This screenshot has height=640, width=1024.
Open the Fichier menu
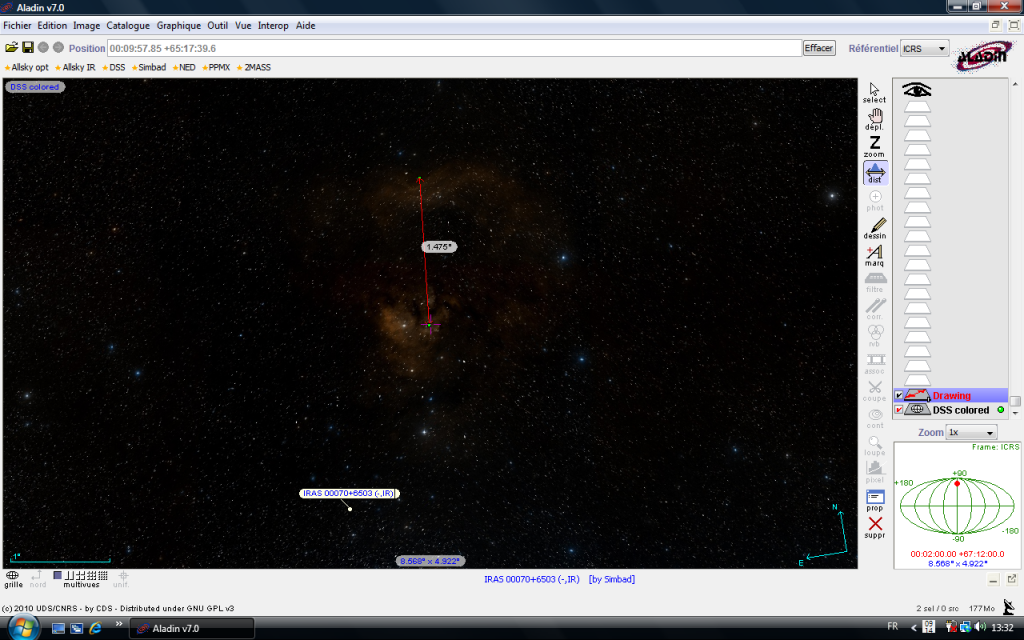(17, 25)
